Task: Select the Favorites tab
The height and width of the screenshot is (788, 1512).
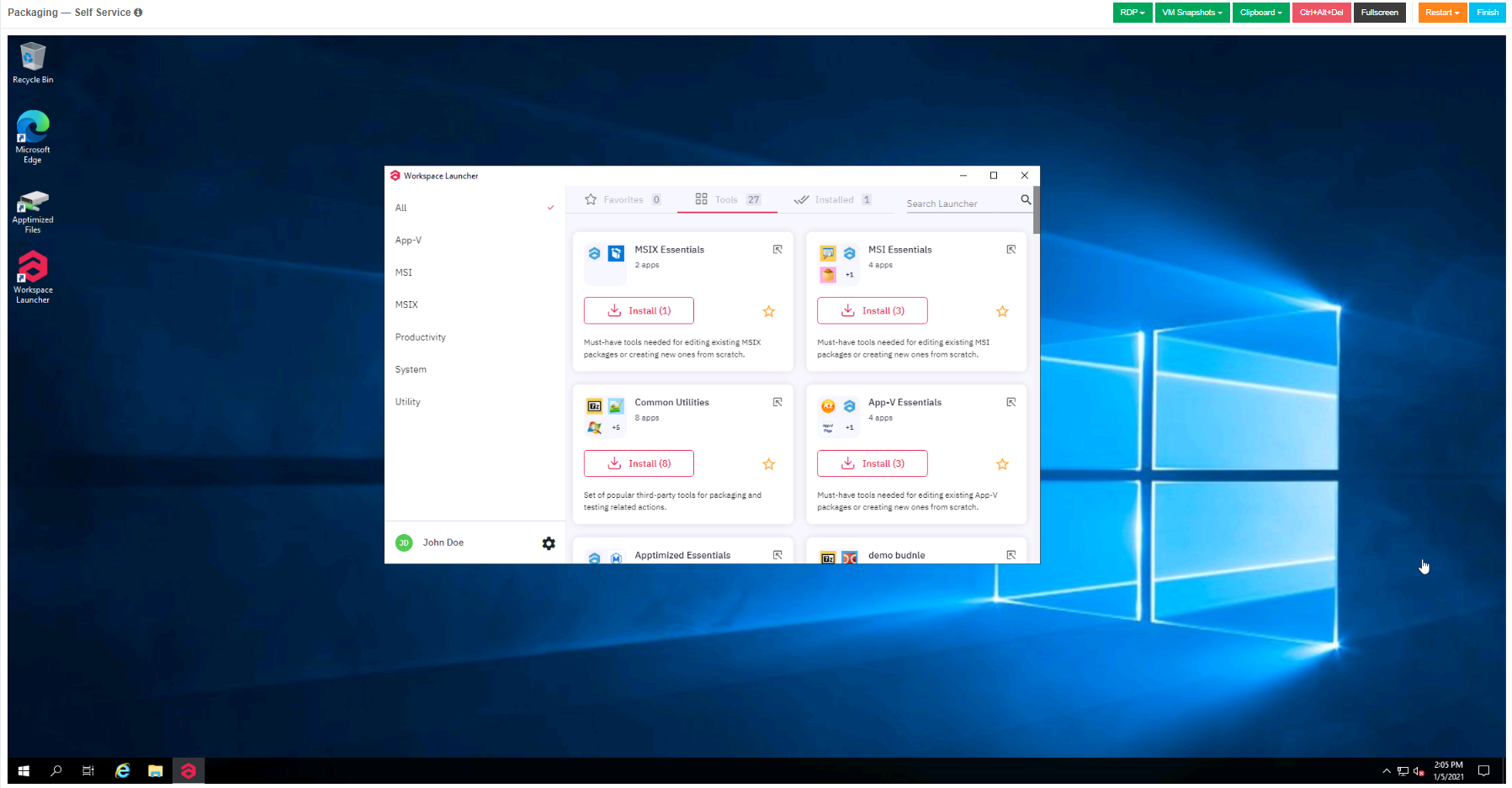Action: (x=623, y=199)
